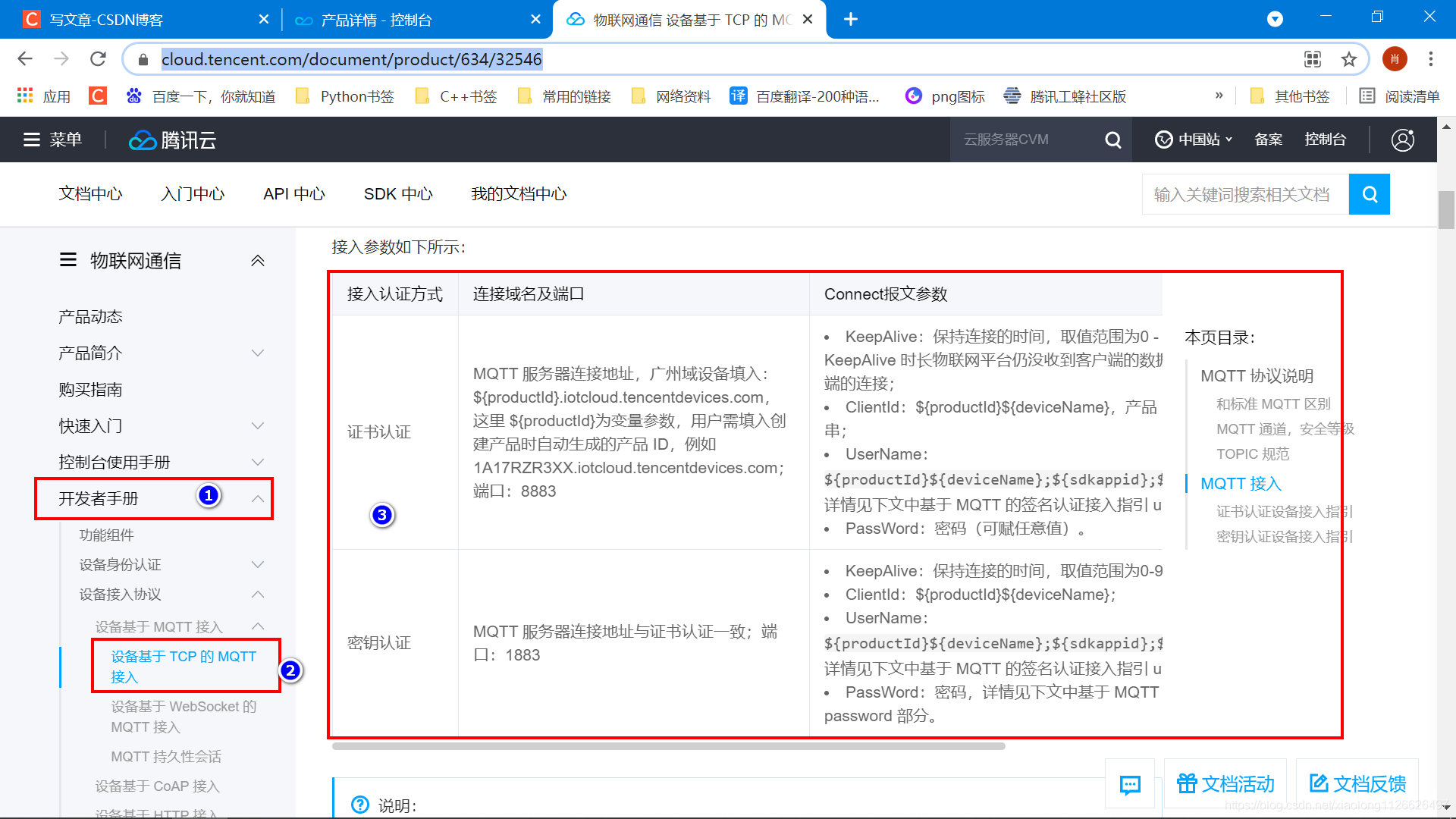This screenshot has width=1456, height=819.
Task: Expand the 快速入门 sidebar item
Action: pyautogui.click(x=258, y=426)
